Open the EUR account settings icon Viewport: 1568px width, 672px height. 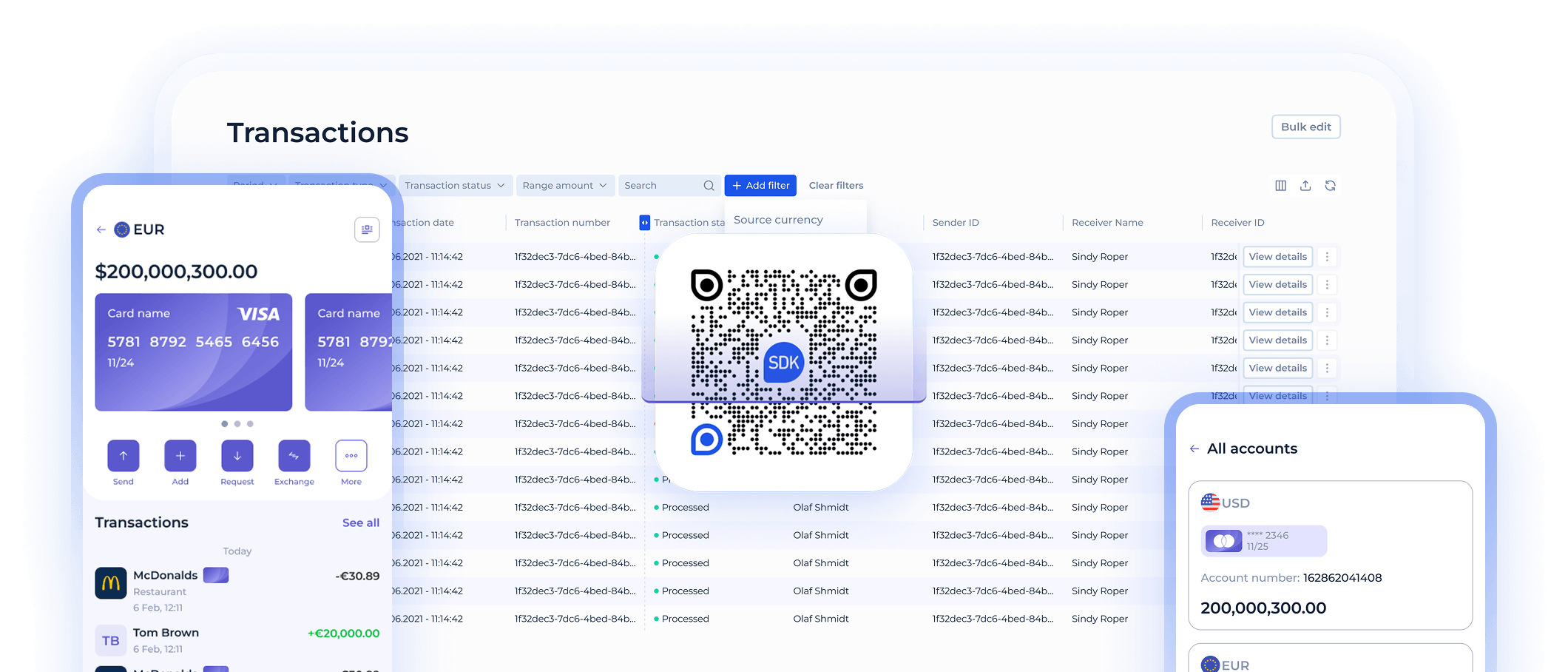tap(367, 229)
